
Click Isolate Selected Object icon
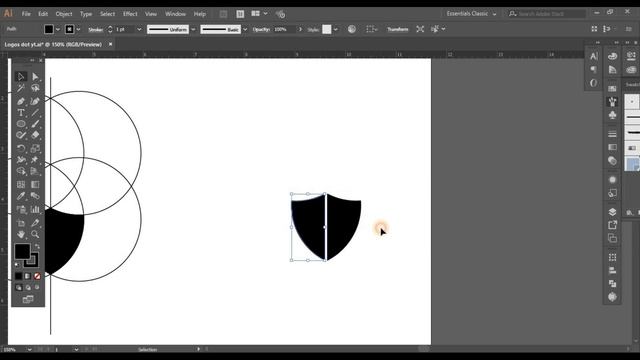click(420, 29)
